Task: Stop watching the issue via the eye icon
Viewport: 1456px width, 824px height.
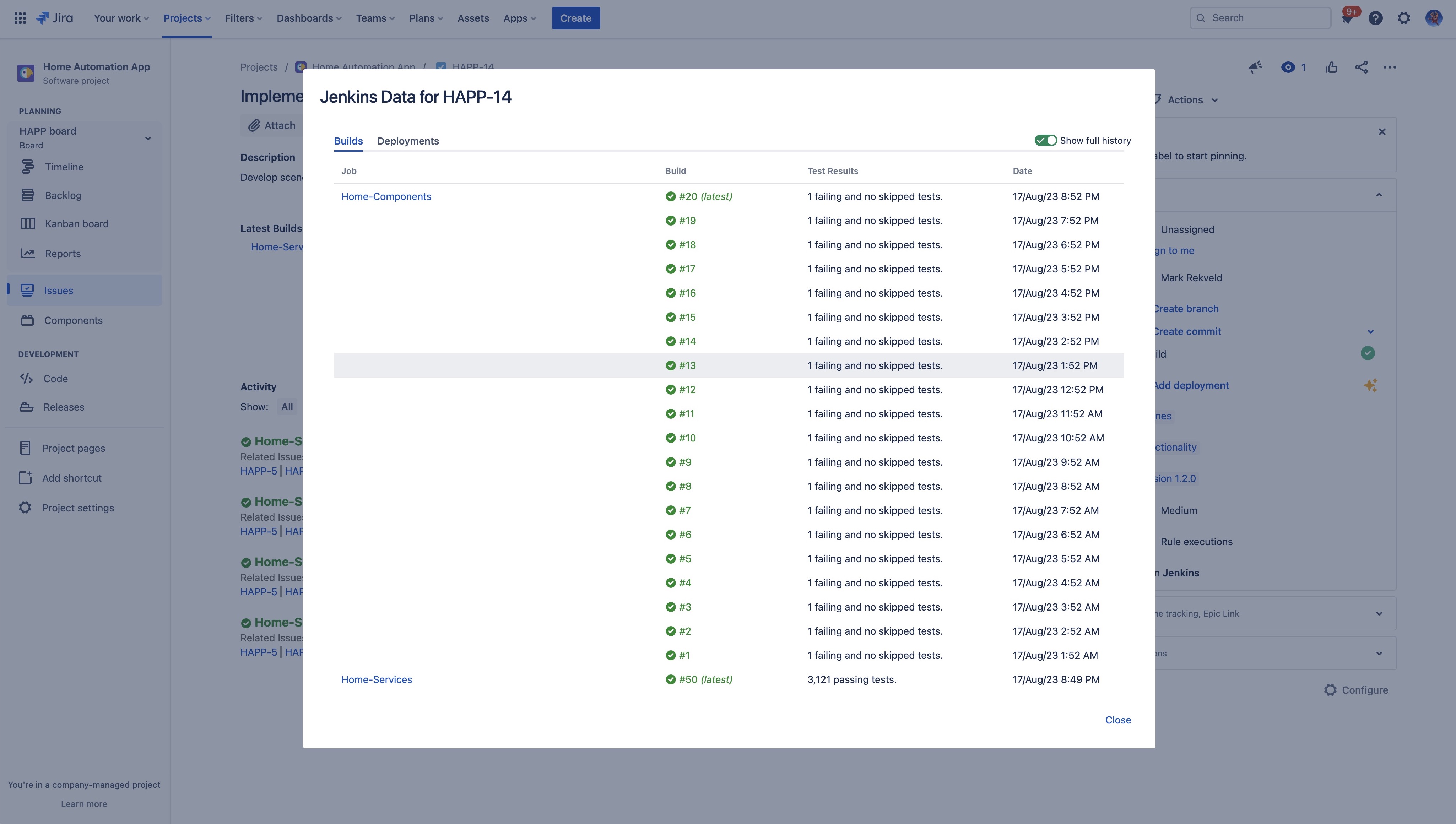Action: [x=1289, y=67]
